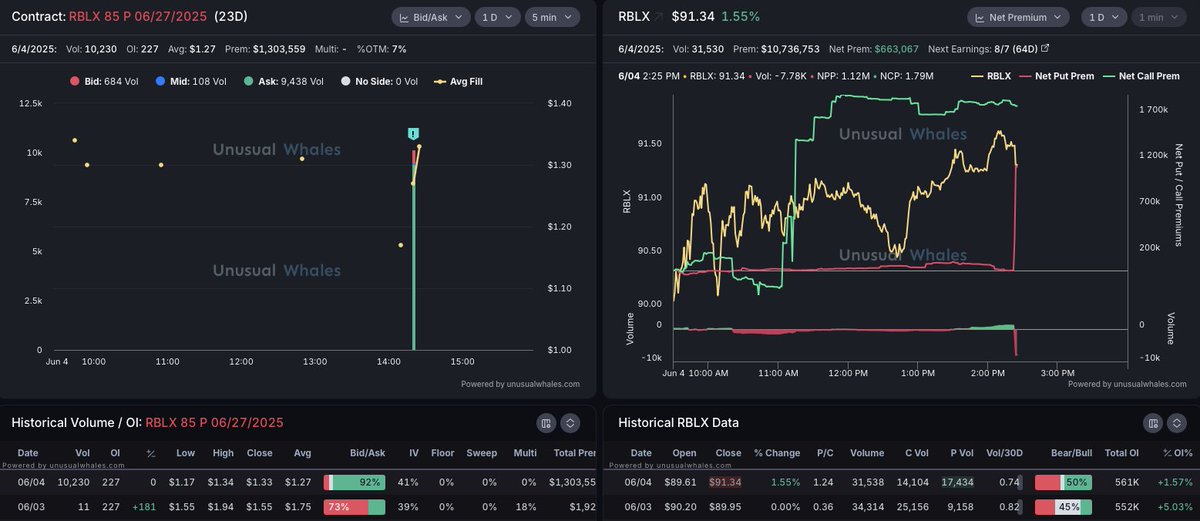This screenshot has width=1200, height=521.
Task: Click the alert flag marker on contract chart
Action: click(413, 133)
